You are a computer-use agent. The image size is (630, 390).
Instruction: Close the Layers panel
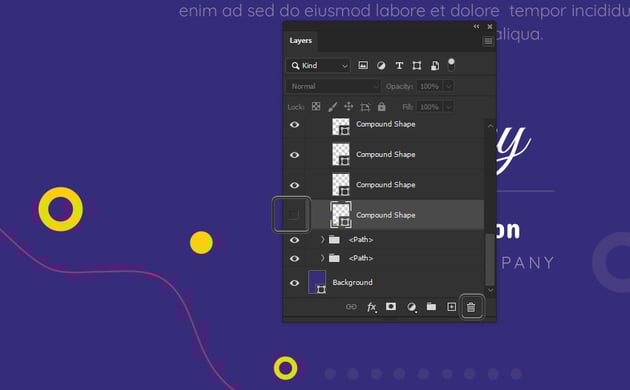pyautogui.click(x=490, y=27)
